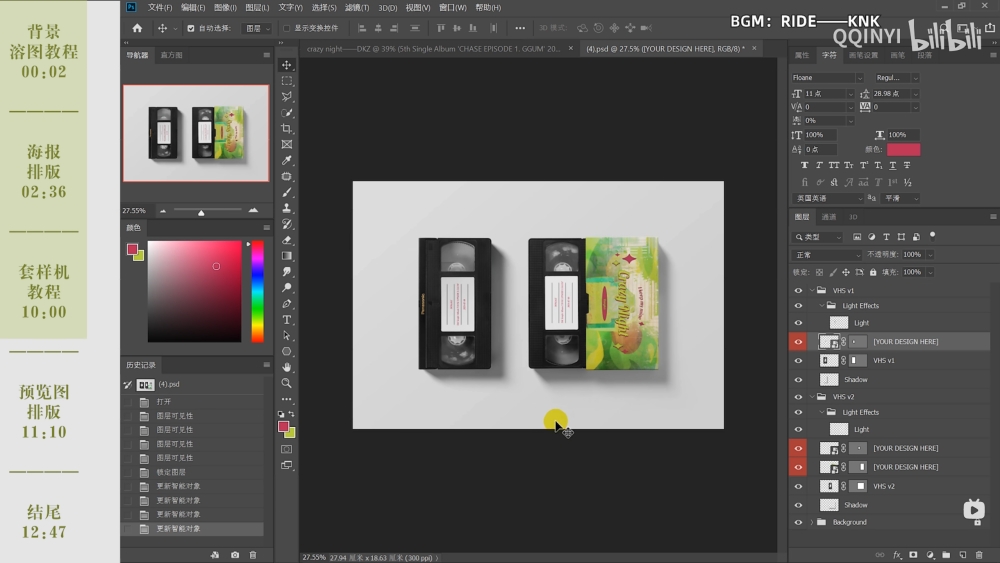Select the Polygonal Lasso tool
The height and width of the screenshot is (563, 1000).
coord(287,97)
